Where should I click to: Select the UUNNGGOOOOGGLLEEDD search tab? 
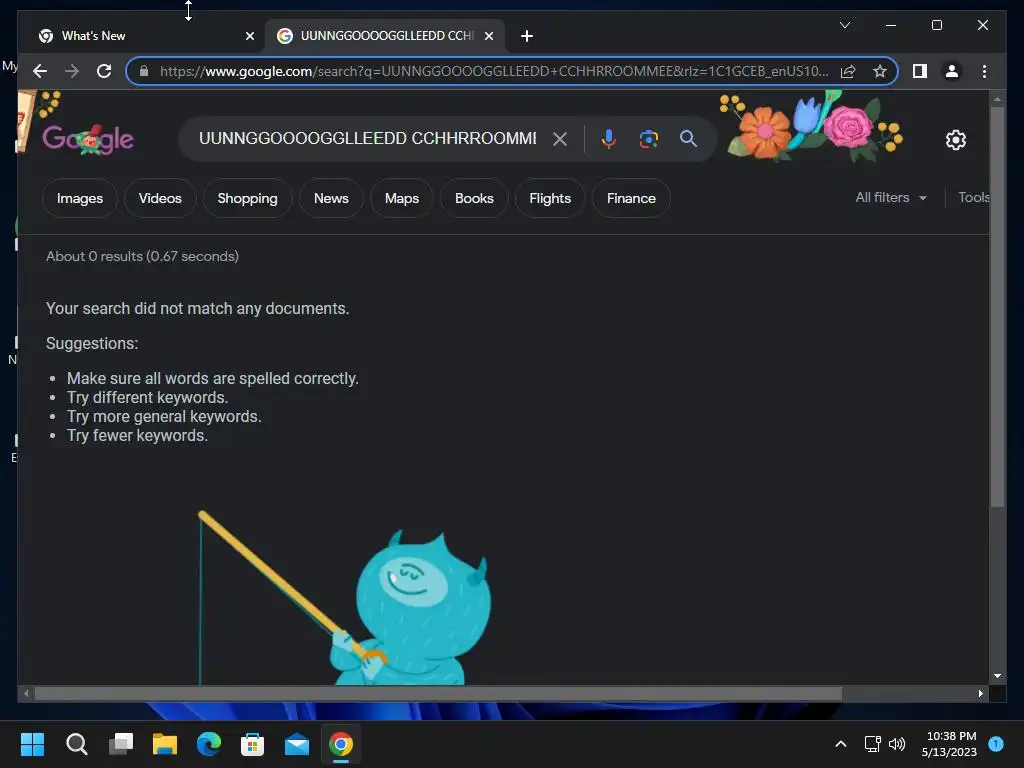pyautogui.click(x=384, y=36)
